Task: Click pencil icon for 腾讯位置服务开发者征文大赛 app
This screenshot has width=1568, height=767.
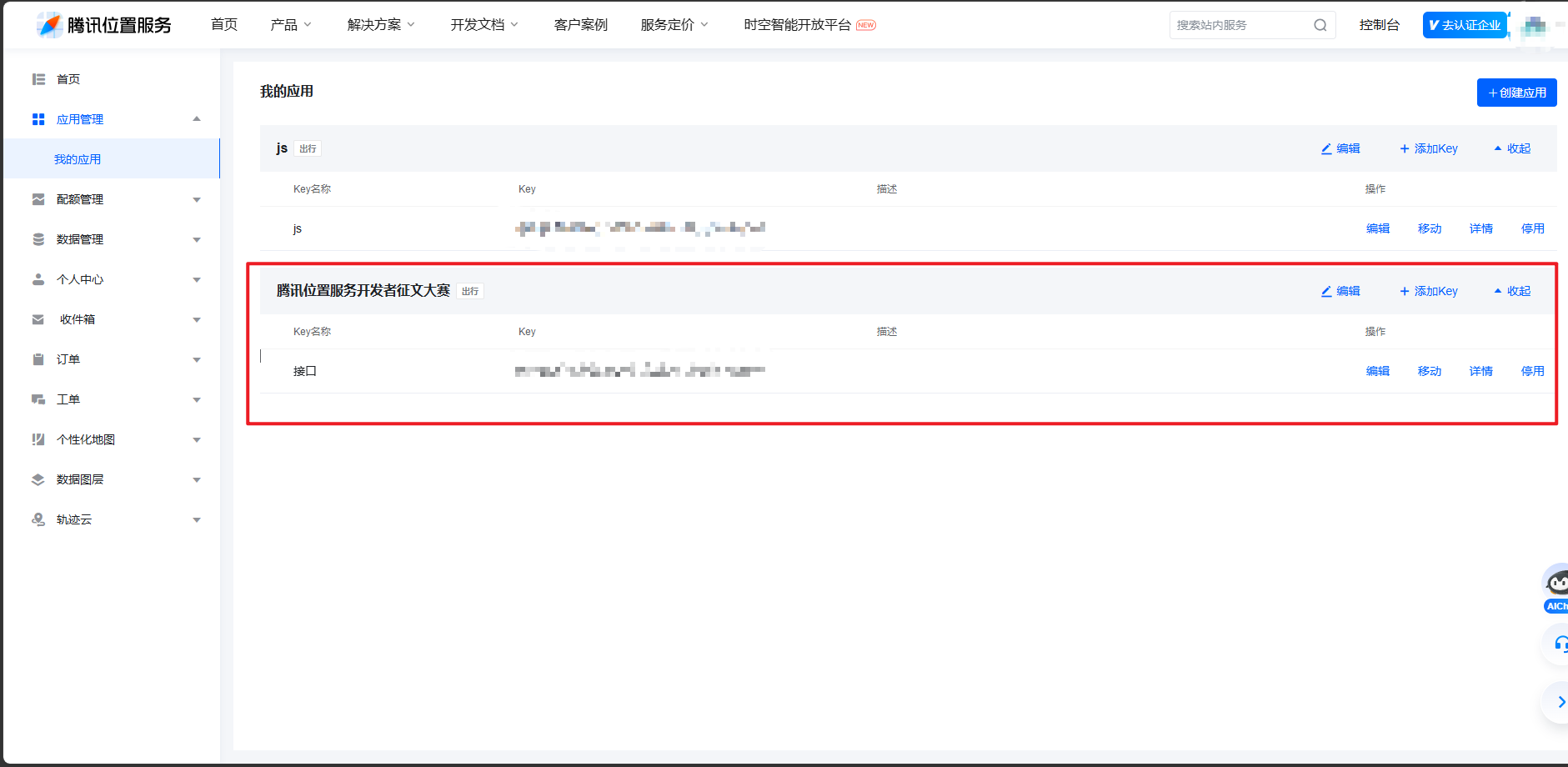Action: point(1326,291)
